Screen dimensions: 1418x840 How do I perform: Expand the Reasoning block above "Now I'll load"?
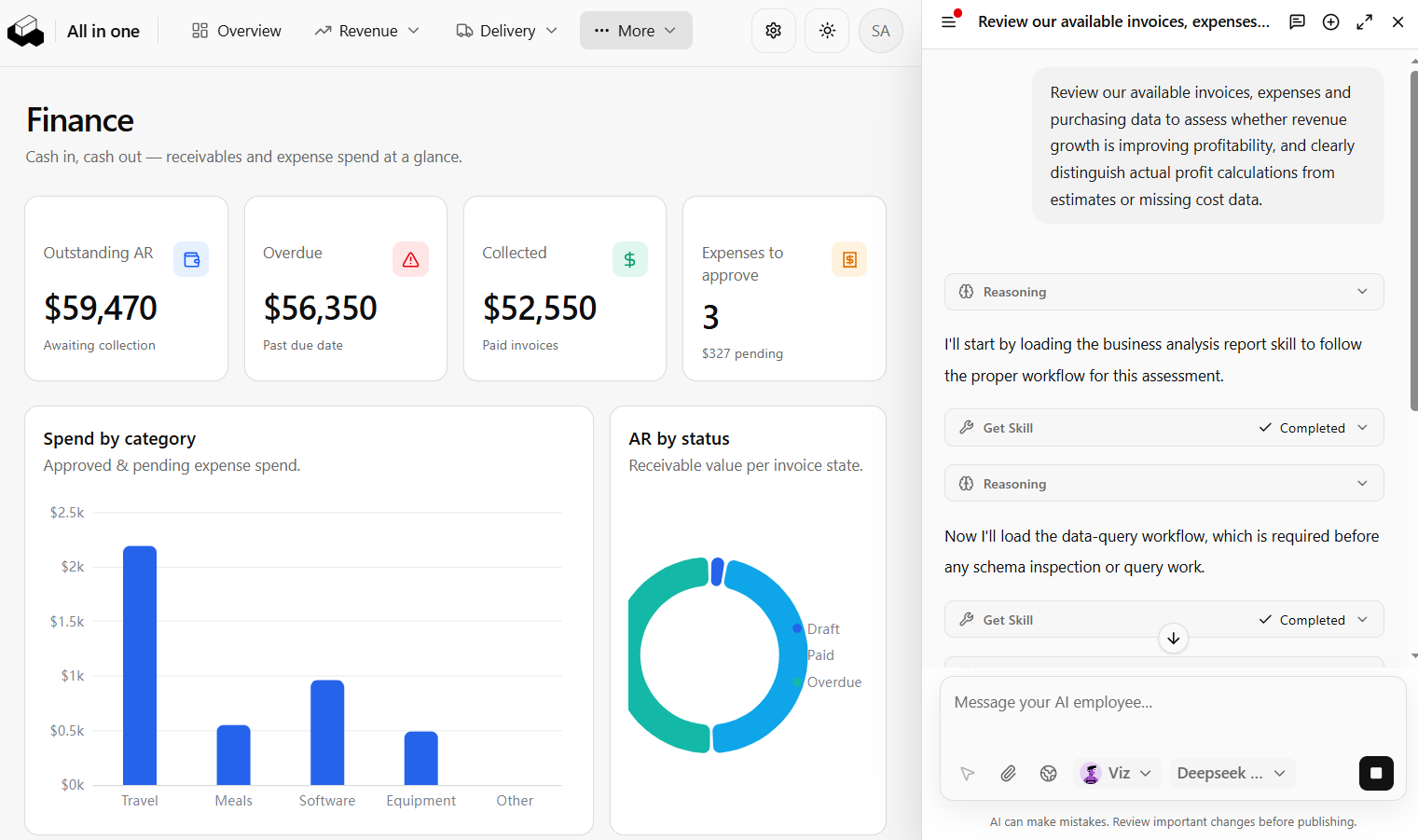coord(1163,484)
